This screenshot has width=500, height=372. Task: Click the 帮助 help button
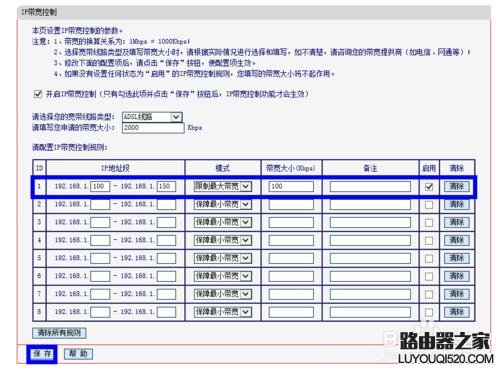tap(78, 354)
